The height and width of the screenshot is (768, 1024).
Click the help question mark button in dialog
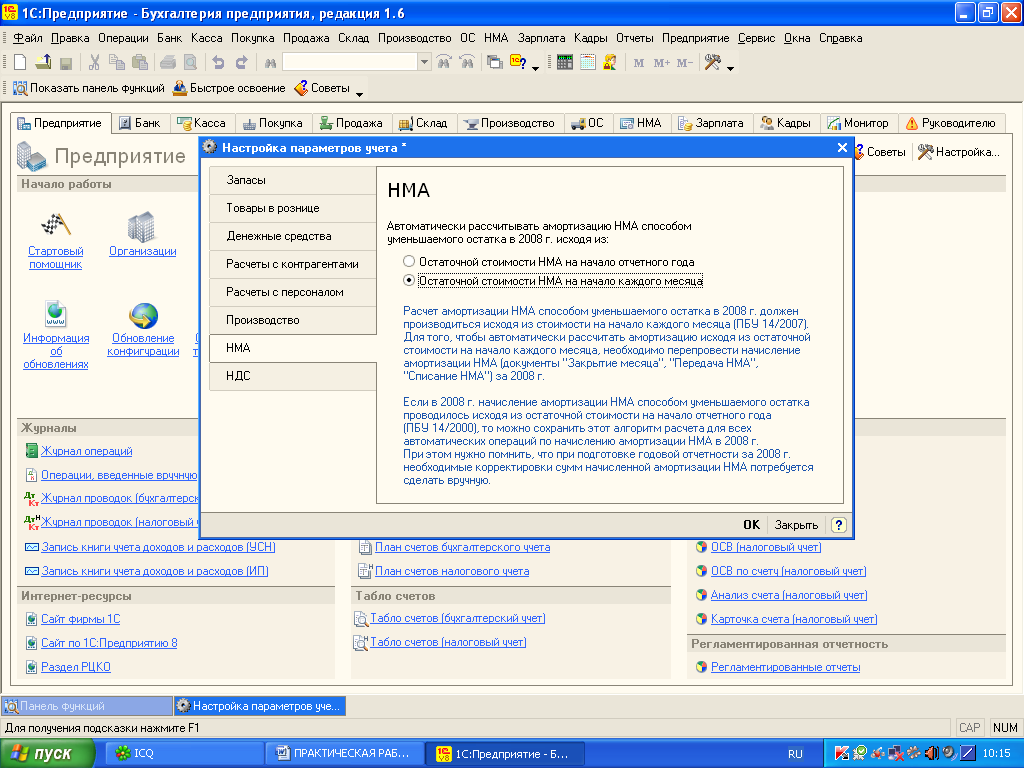coord(839,524)
